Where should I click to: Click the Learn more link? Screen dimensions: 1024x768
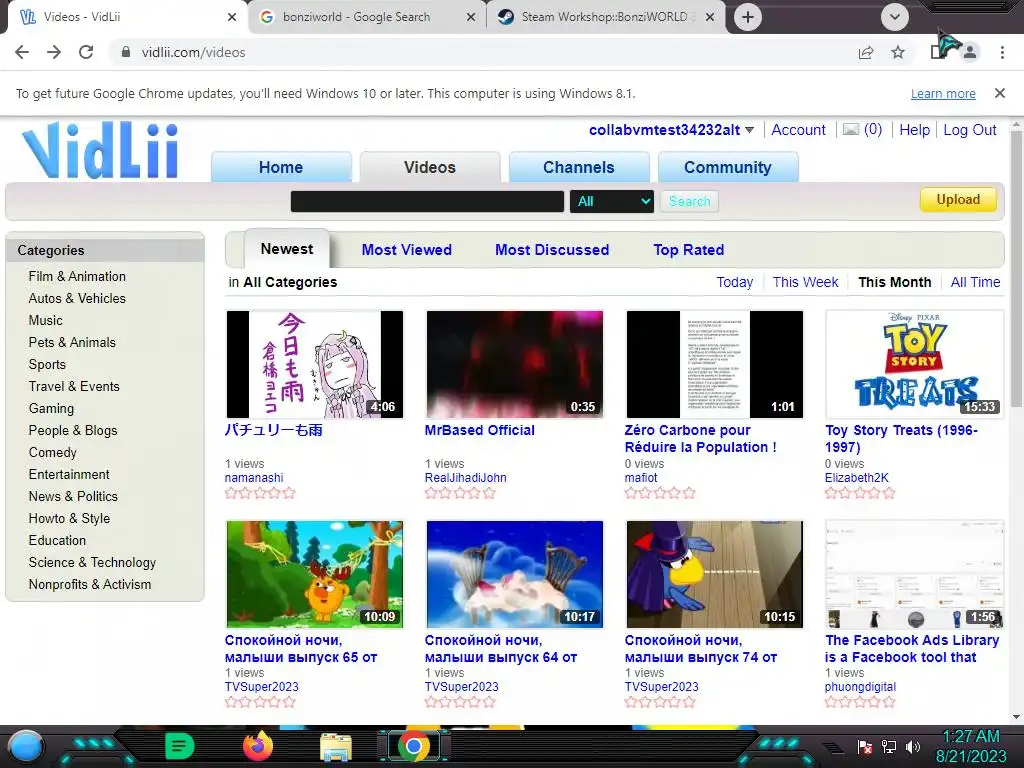click(943, 93)
